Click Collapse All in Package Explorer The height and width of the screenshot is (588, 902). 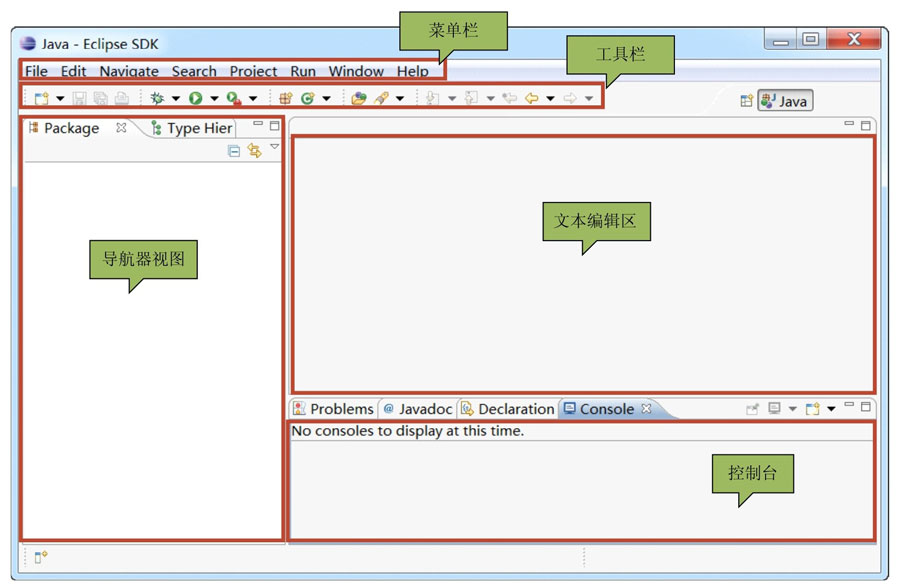click(x=234, y=151)
